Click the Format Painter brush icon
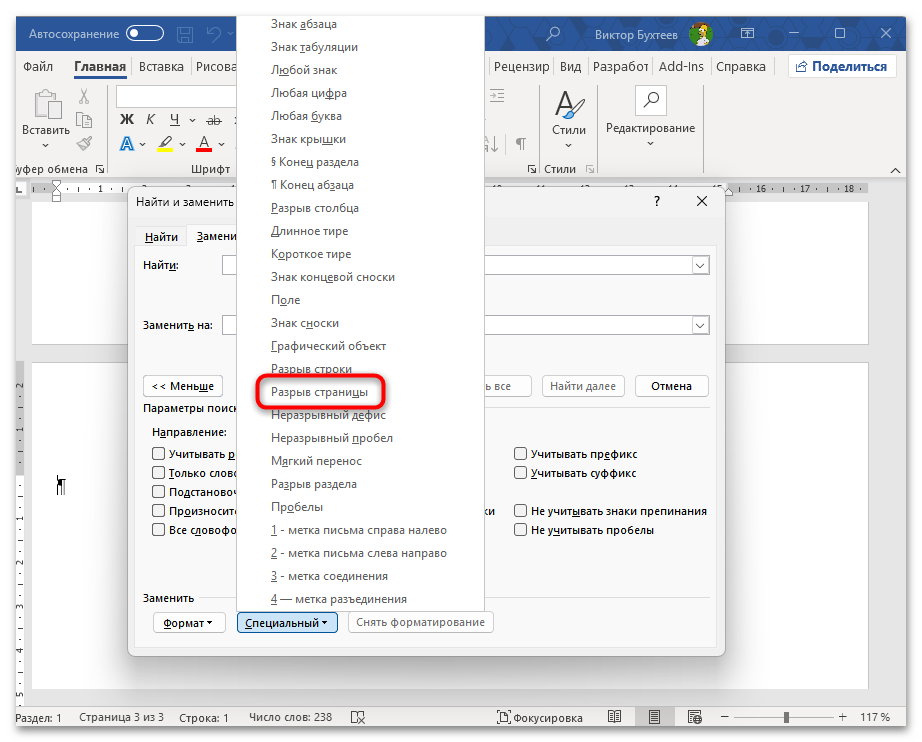This screenshot has width=922, height=742. [x=84, y=143]
